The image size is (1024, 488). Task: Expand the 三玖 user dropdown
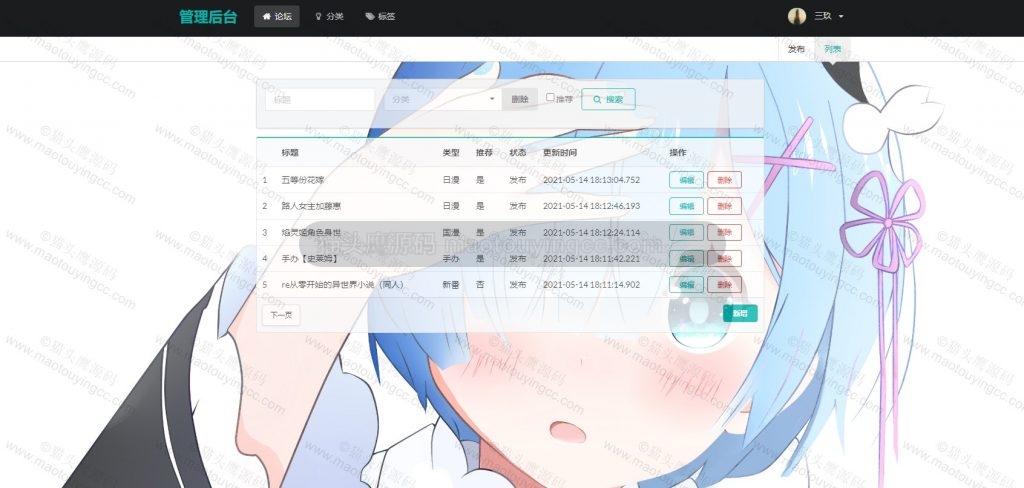pos(828,16)
